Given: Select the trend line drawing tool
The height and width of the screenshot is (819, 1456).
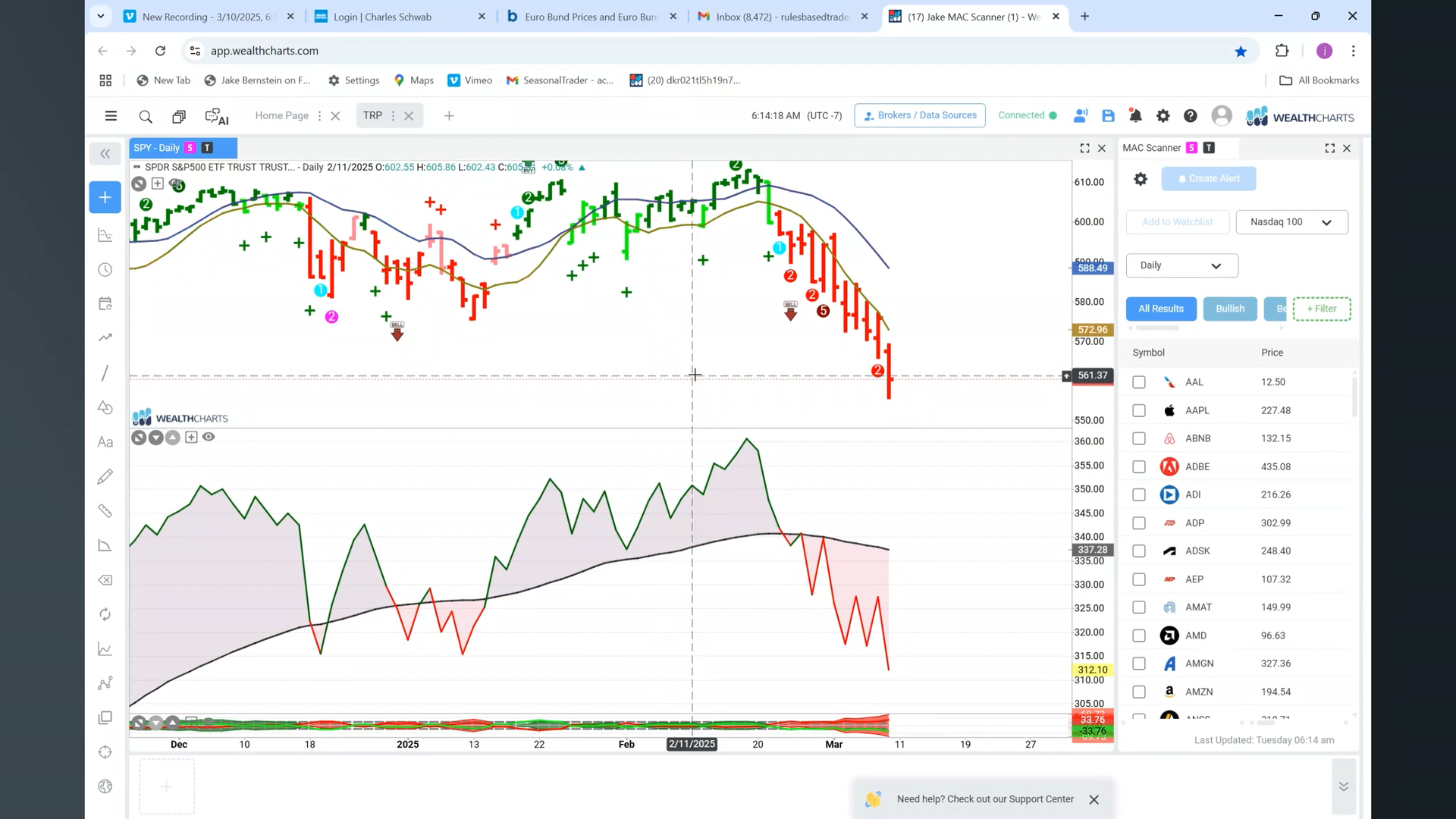Looking at the screenshot, I should (105, 373).
